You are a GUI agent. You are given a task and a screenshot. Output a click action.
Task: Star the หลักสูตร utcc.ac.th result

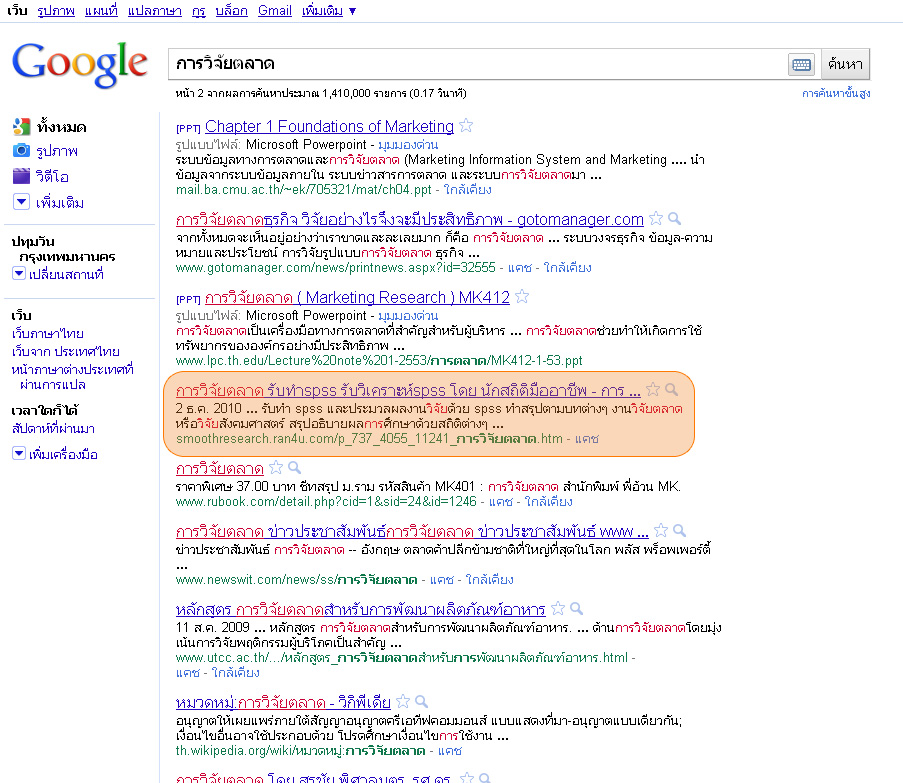point(558,608)
